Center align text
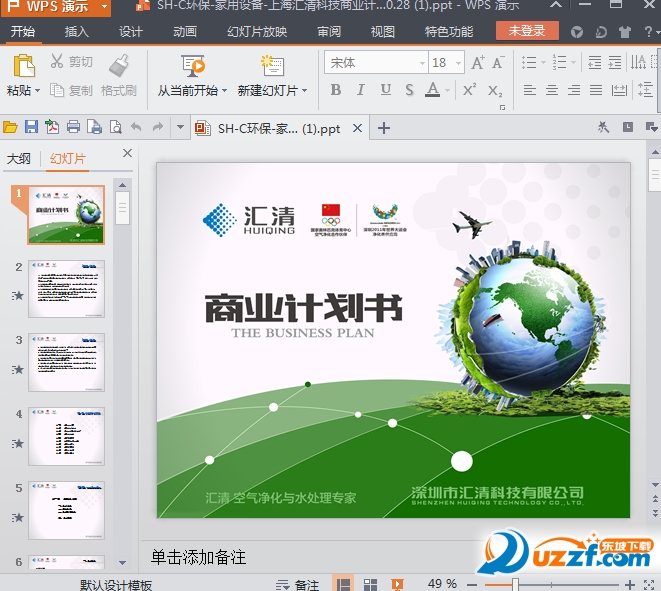This screenshot has height=591, width=661. click(552, 90)
